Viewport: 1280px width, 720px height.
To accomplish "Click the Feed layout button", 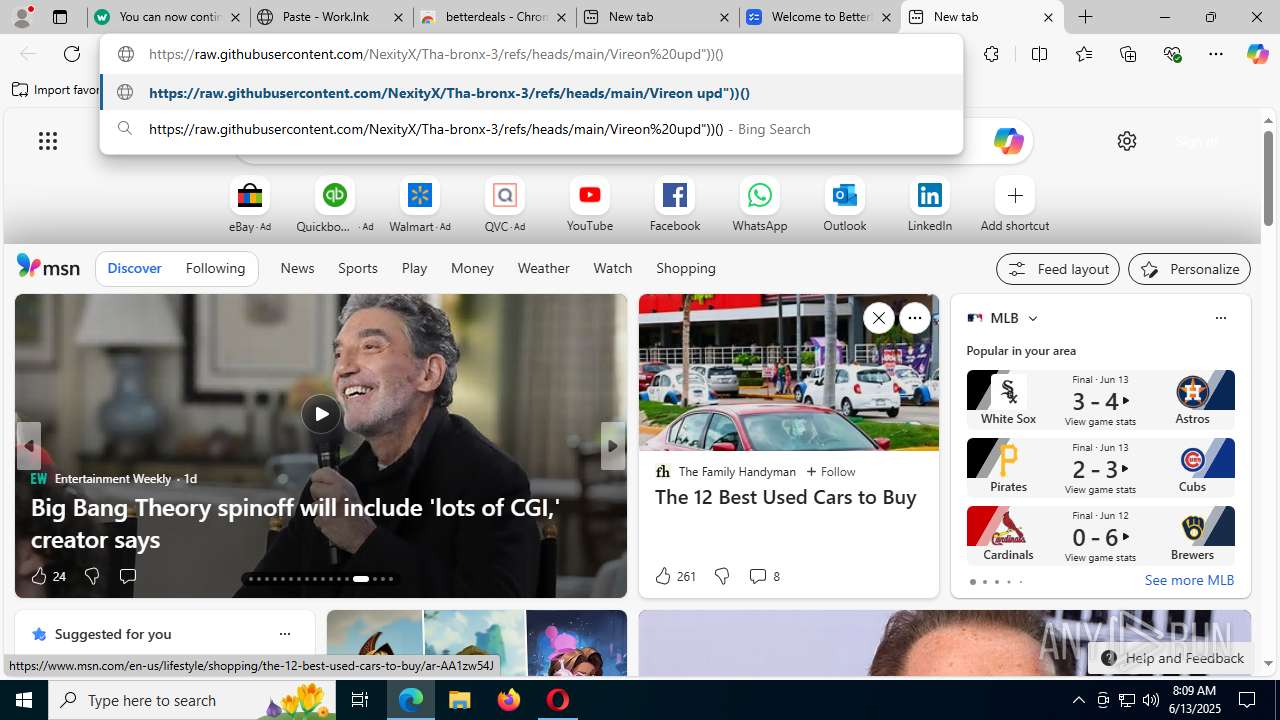I will pyautogui.click(x=1057, y=269).
